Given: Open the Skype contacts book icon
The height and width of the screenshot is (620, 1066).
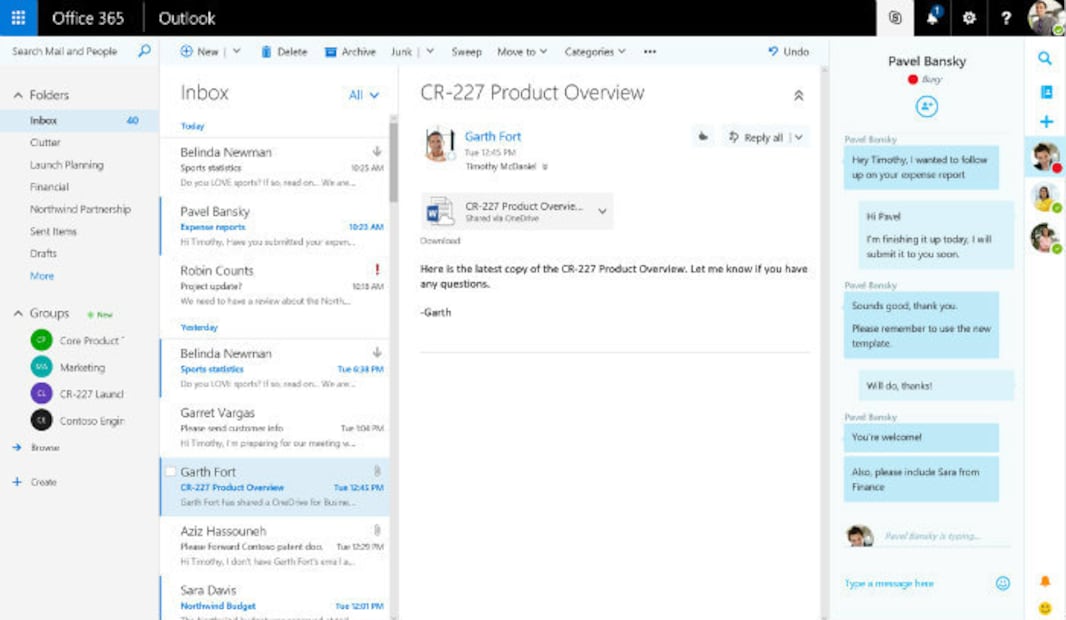Looking at the screenshot, I should [1046, 92].
